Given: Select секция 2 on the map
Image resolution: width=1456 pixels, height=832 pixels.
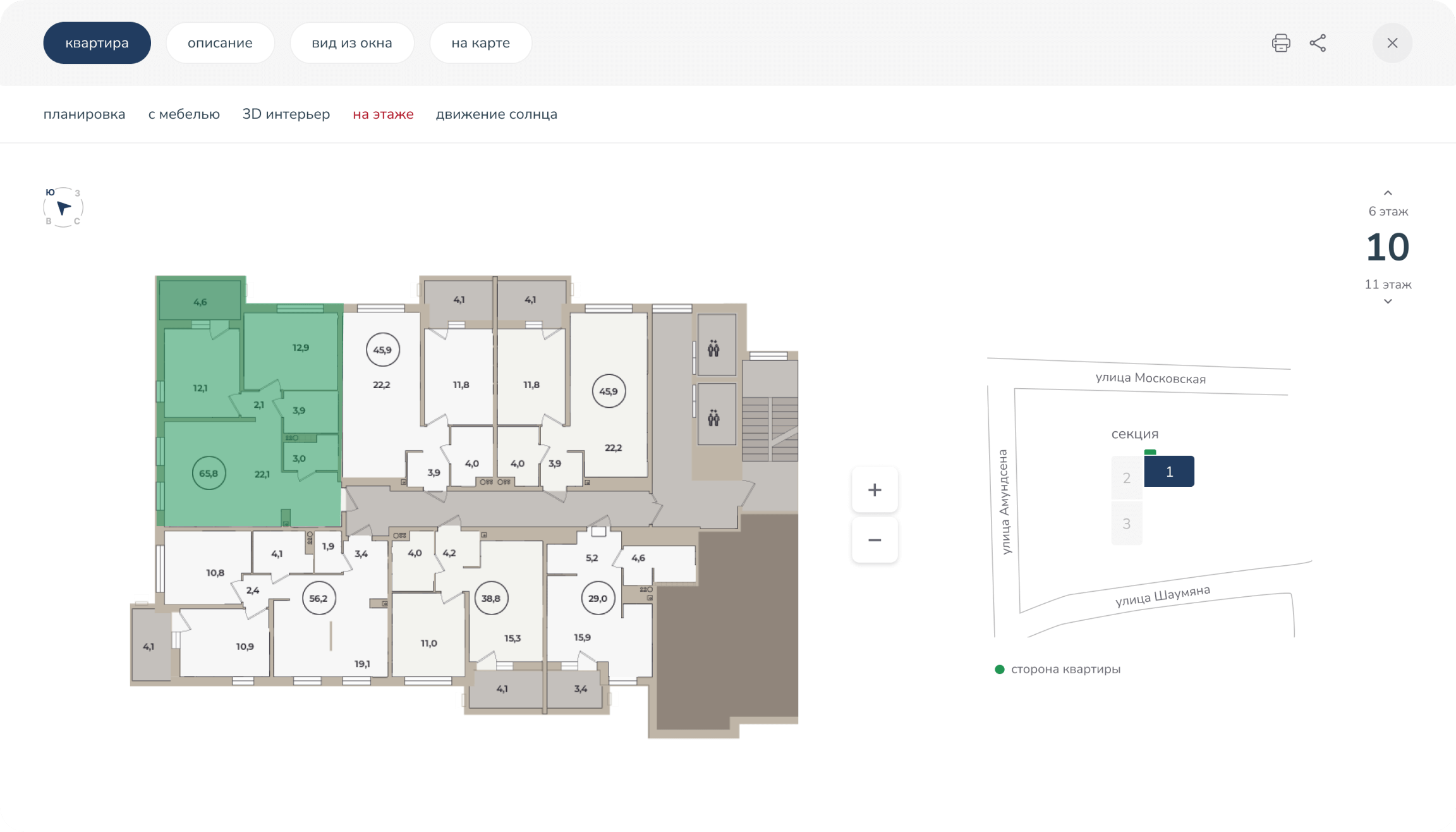Looking at the screenshot, I should tap(1127, 478).
